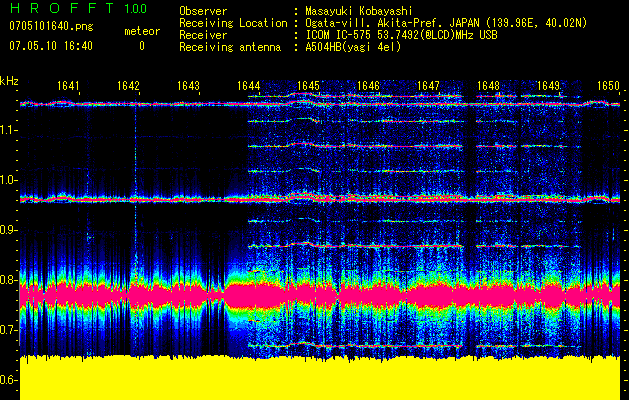Click the 1644 time marker
Image resolution: width=629 pixels, height=400 pixels.
pyautogui.click(x=248, y=85)
